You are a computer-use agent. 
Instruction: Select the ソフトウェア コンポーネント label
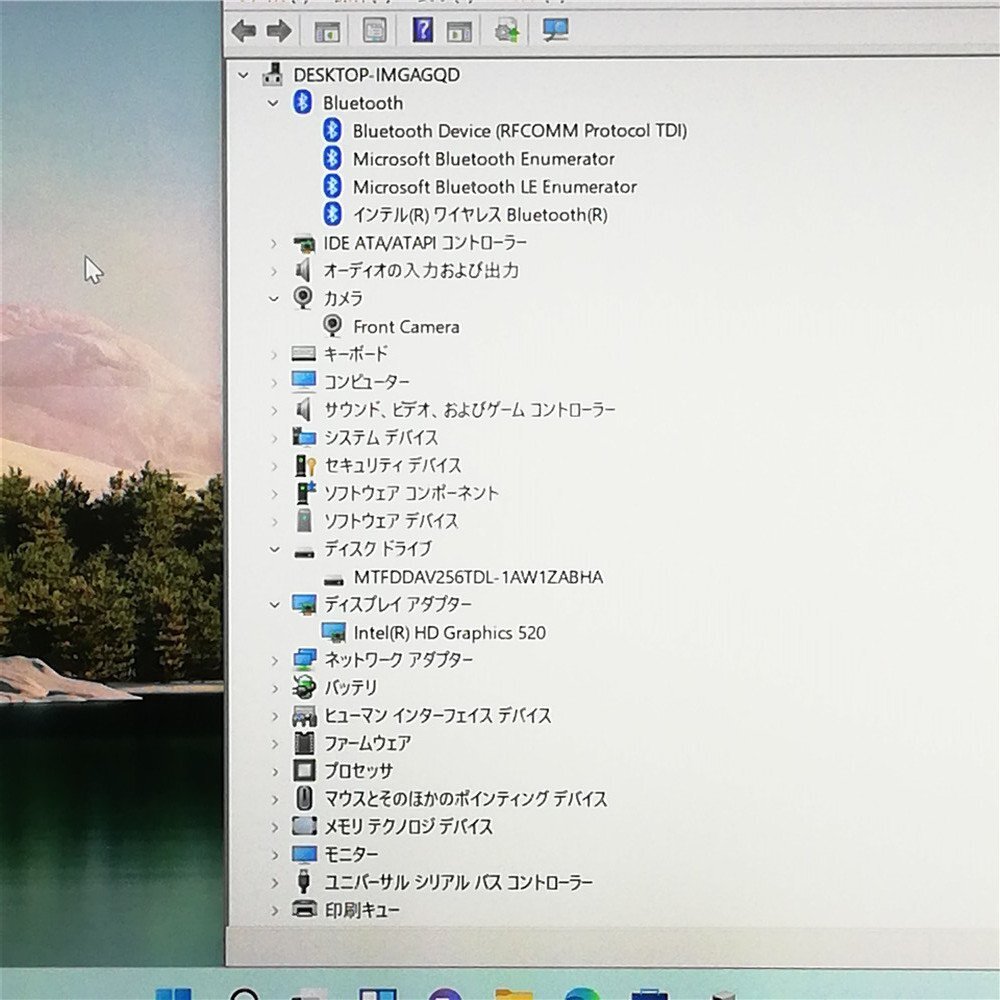411,494
